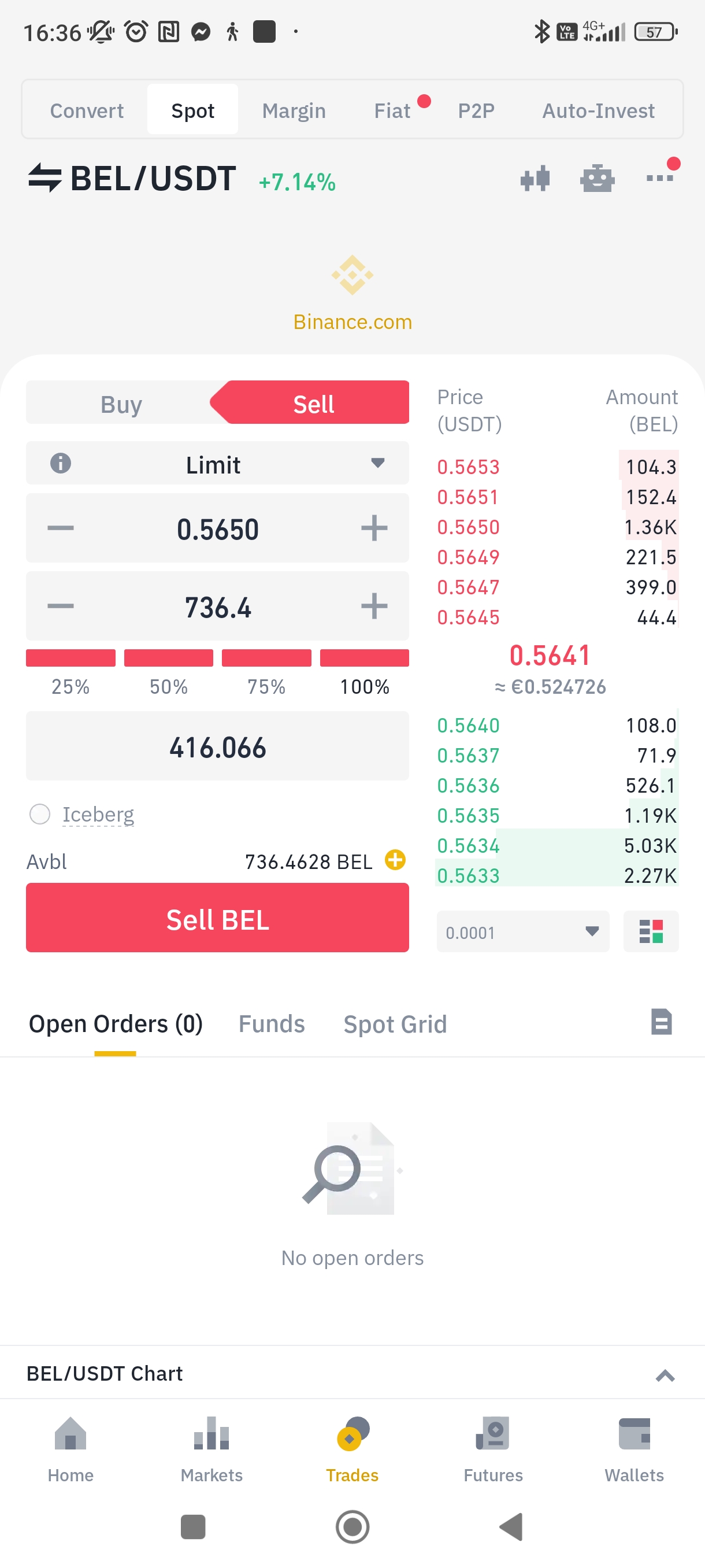The height and width of the screenshot is (1568, 705).
Task: Change the order book layout icon
Action: click(x=650, y=931)
